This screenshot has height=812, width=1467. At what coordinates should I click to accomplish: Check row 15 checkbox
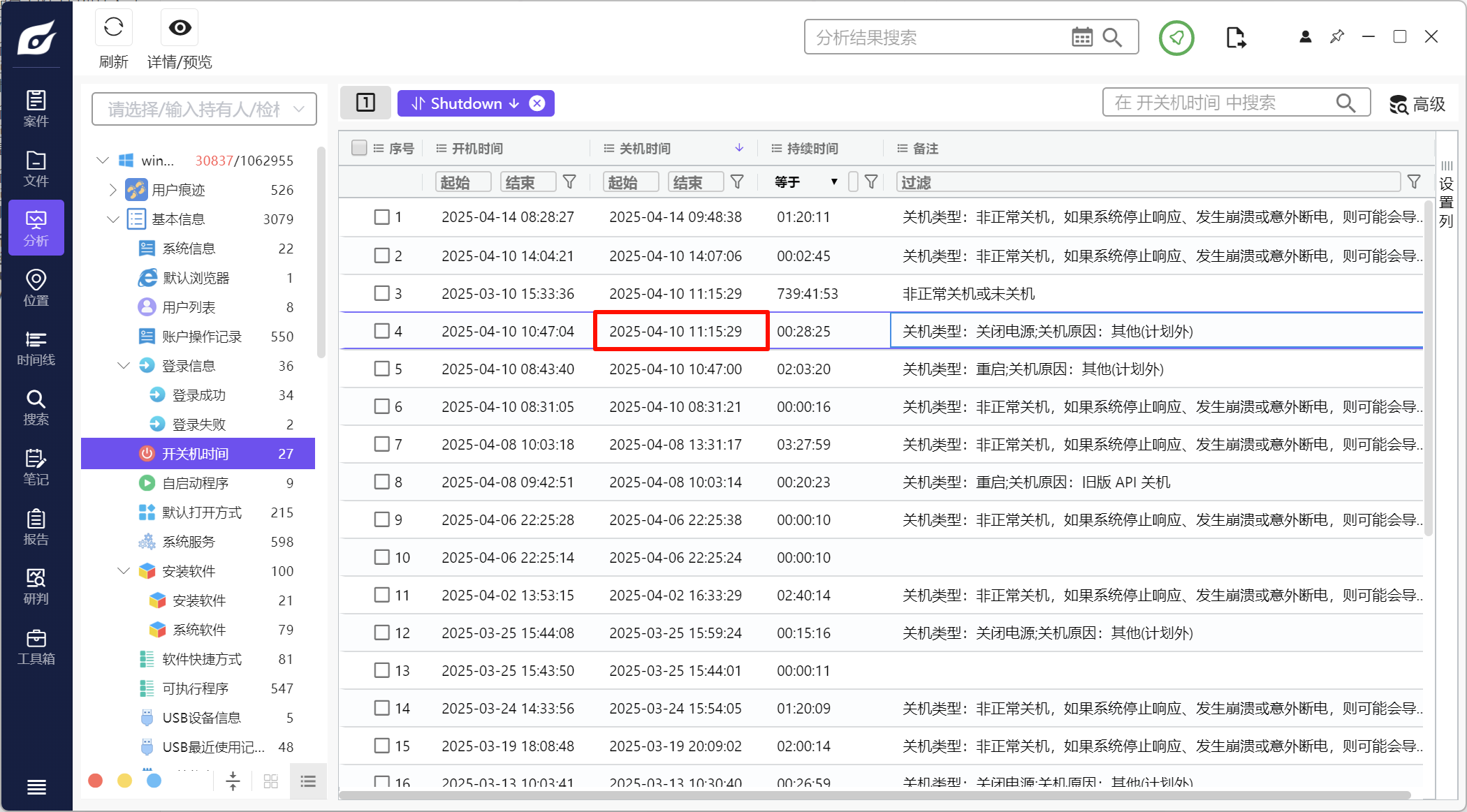[x=381, y=746]
